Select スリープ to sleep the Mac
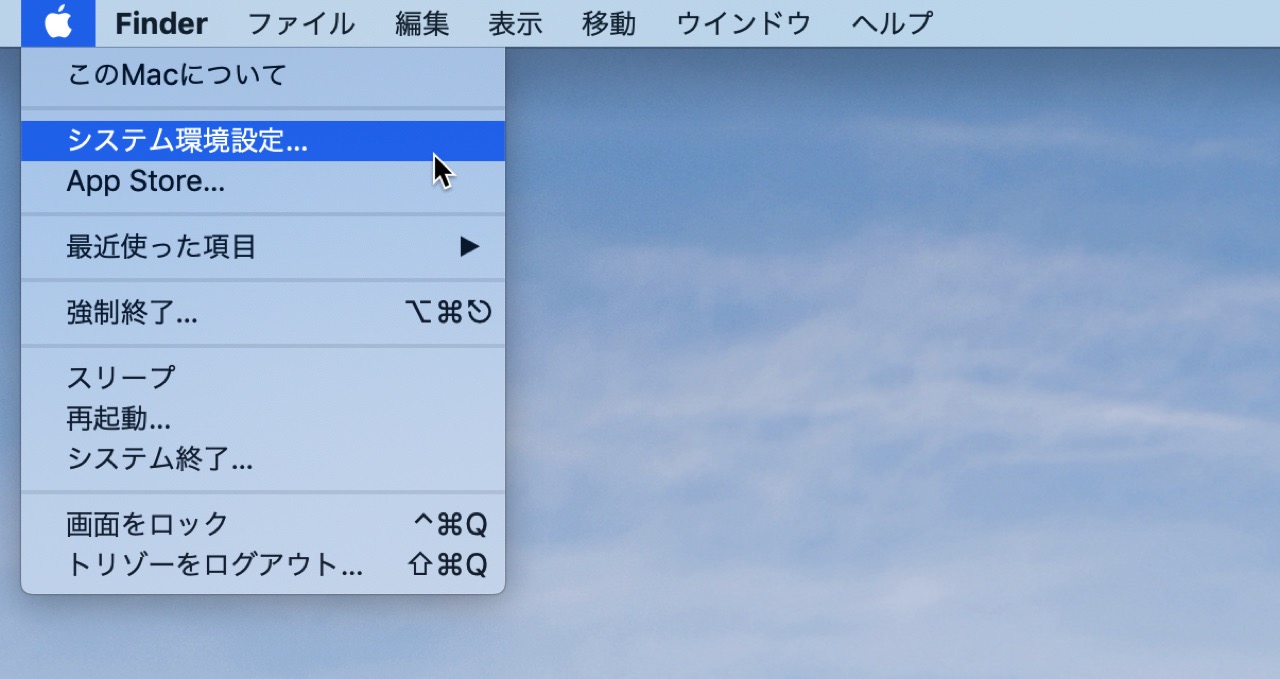This screenshot has width=1280, height=679. click(263, 378)
